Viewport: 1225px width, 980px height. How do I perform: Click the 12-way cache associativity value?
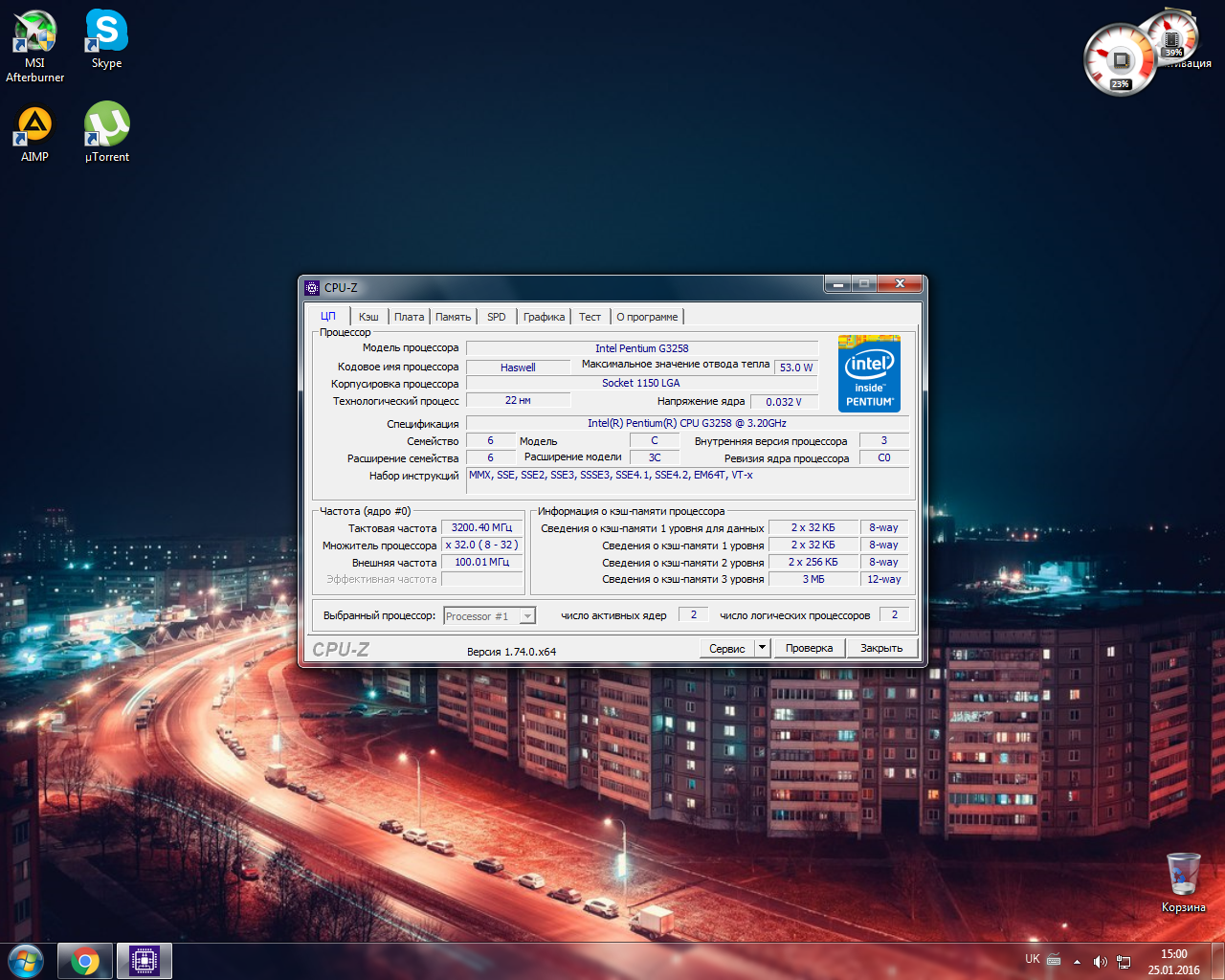pos(884,579)
